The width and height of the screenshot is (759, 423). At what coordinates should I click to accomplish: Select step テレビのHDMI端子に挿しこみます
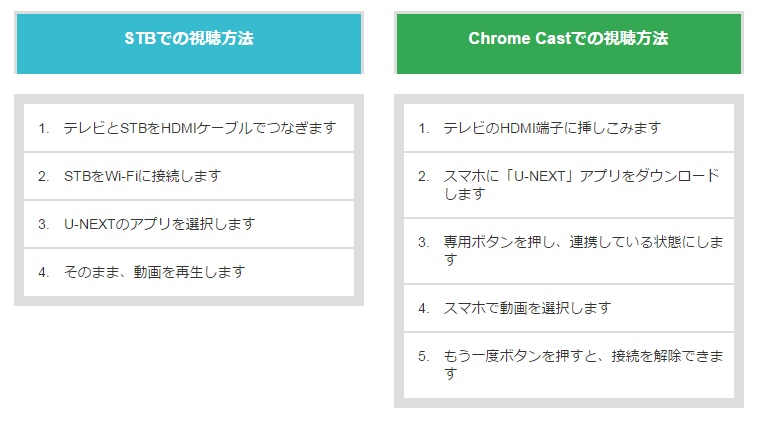click(569, 128)
